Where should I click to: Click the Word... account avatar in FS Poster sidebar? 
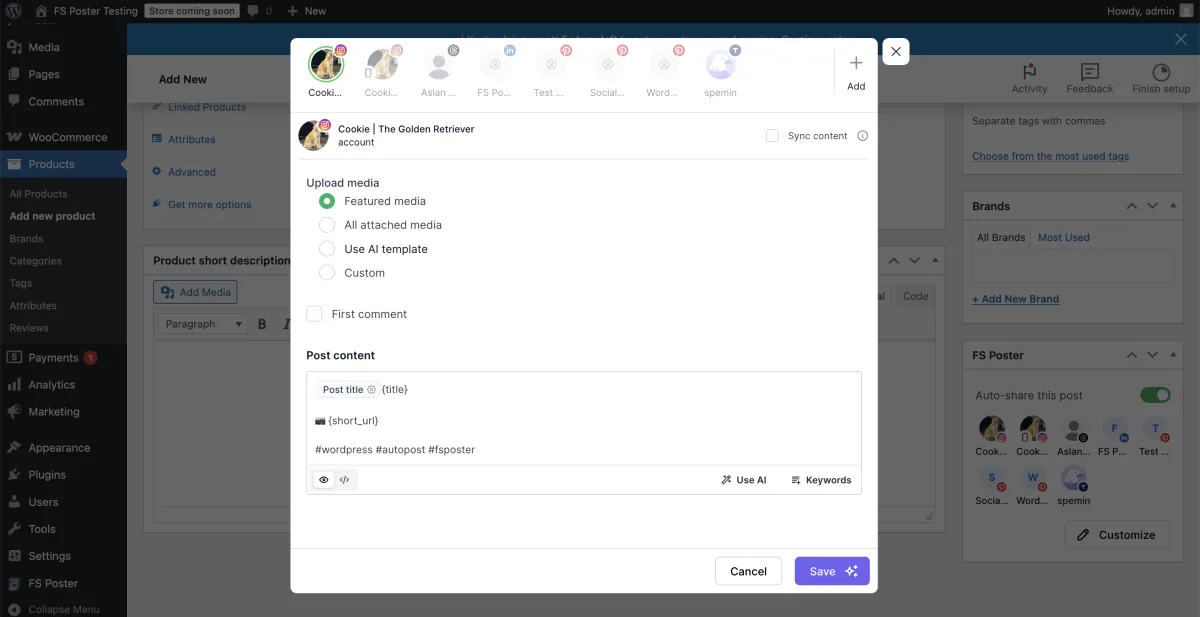tap(1033, 479)
